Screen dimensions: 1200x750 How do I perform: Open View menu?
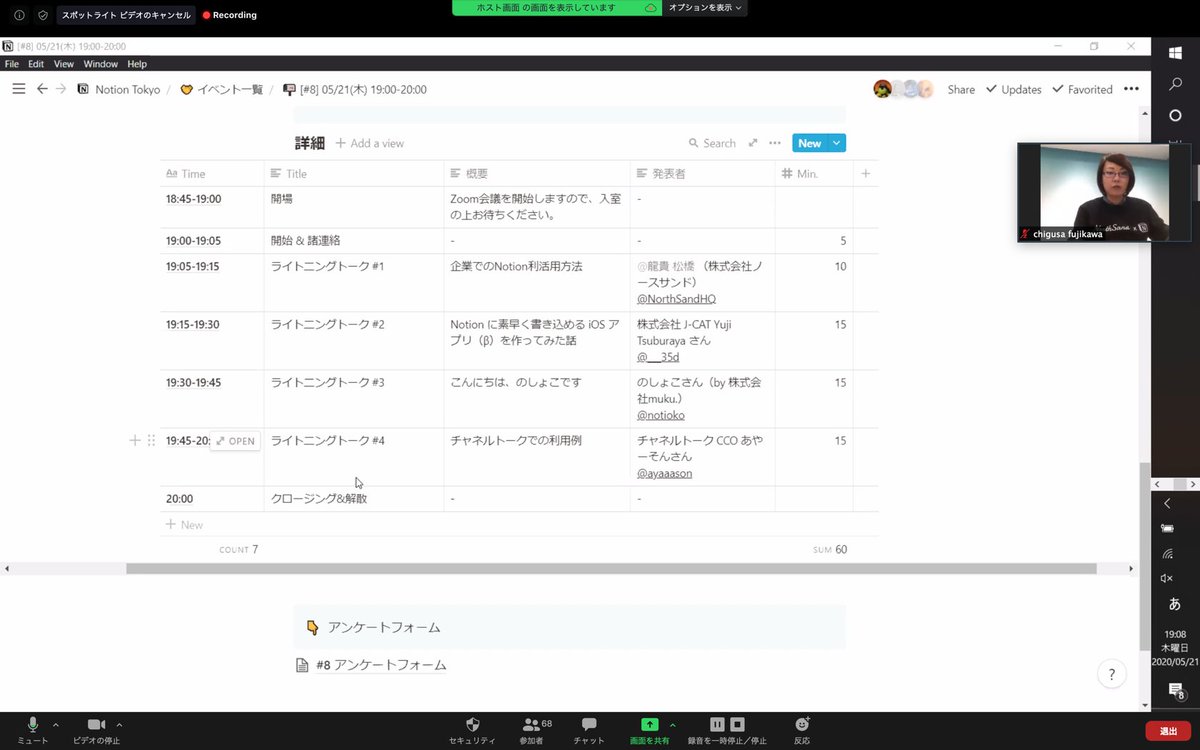(x=64, y=64)
